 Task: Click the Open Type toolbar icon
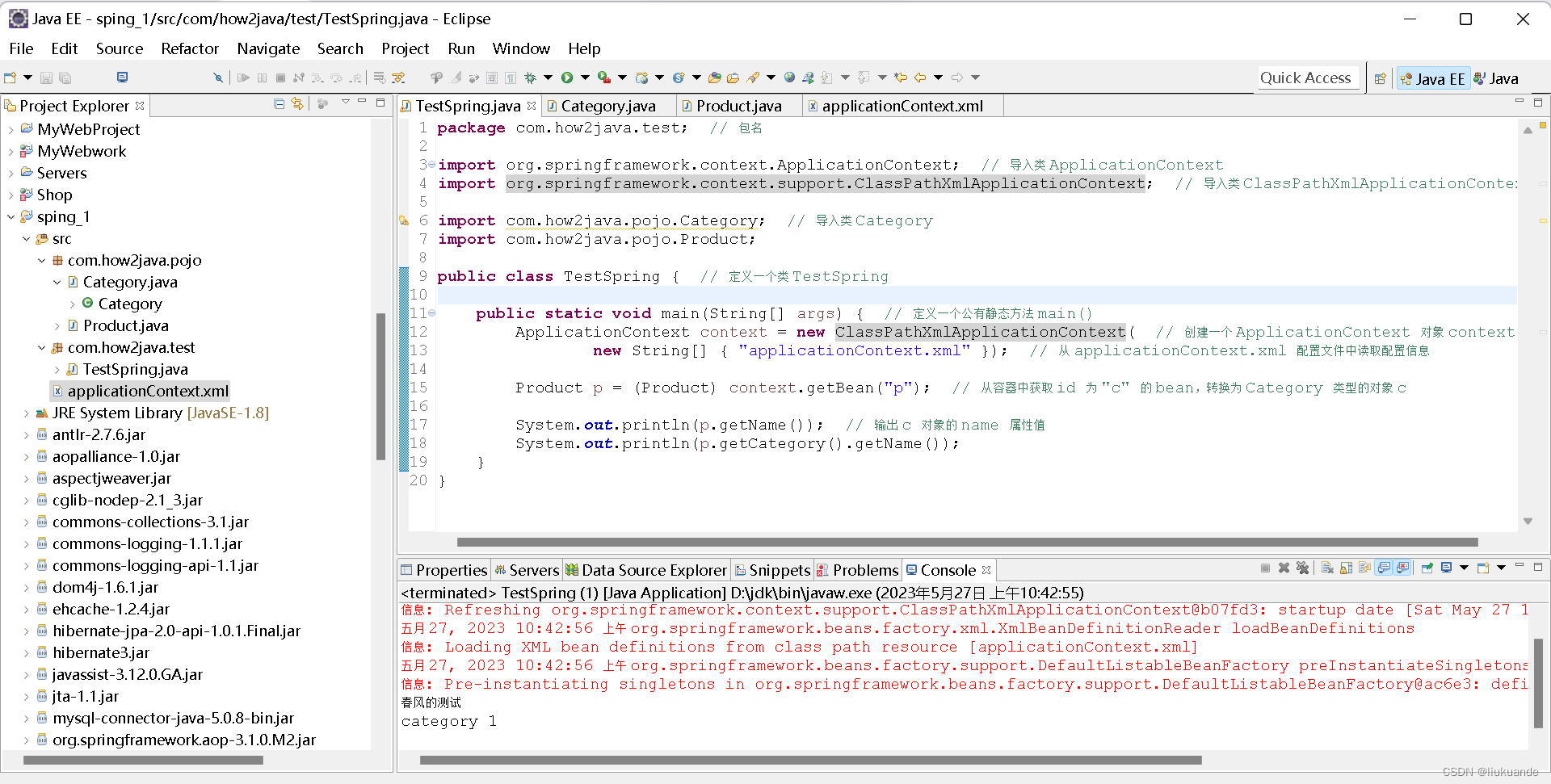(714, 78)
